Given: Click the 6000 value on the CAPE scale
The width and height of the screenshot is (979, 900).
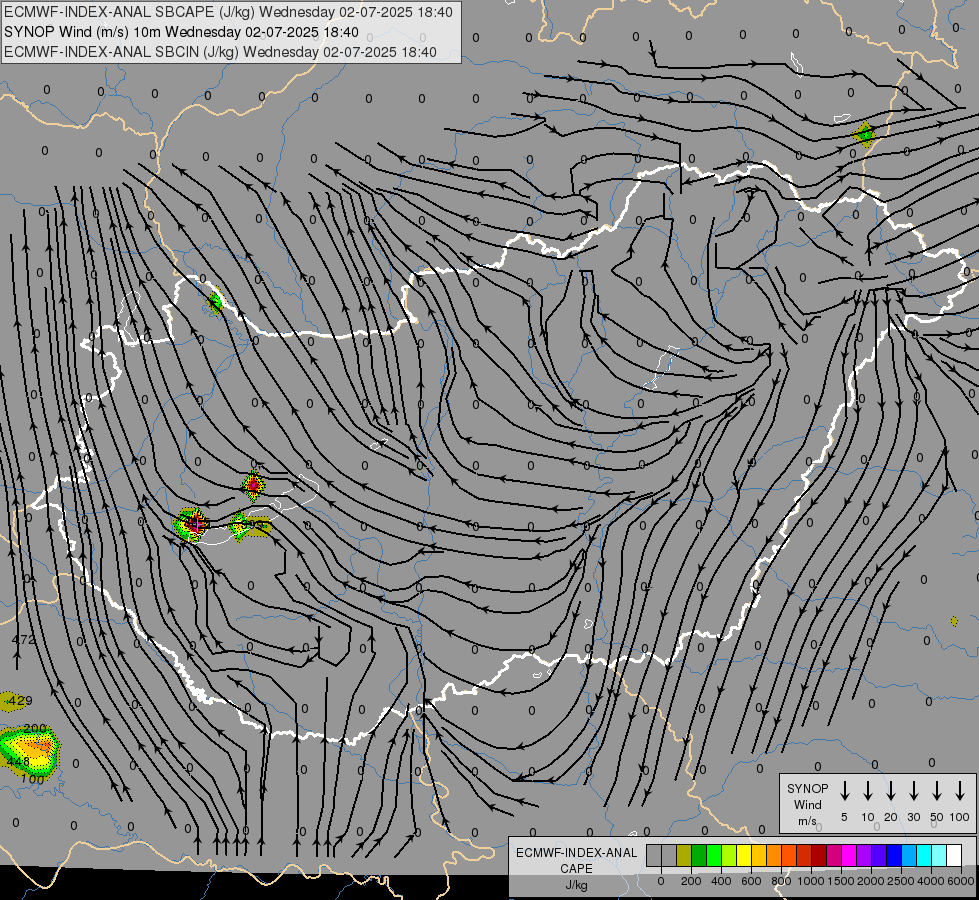Looking at the screenshot, I should [960, 881].
